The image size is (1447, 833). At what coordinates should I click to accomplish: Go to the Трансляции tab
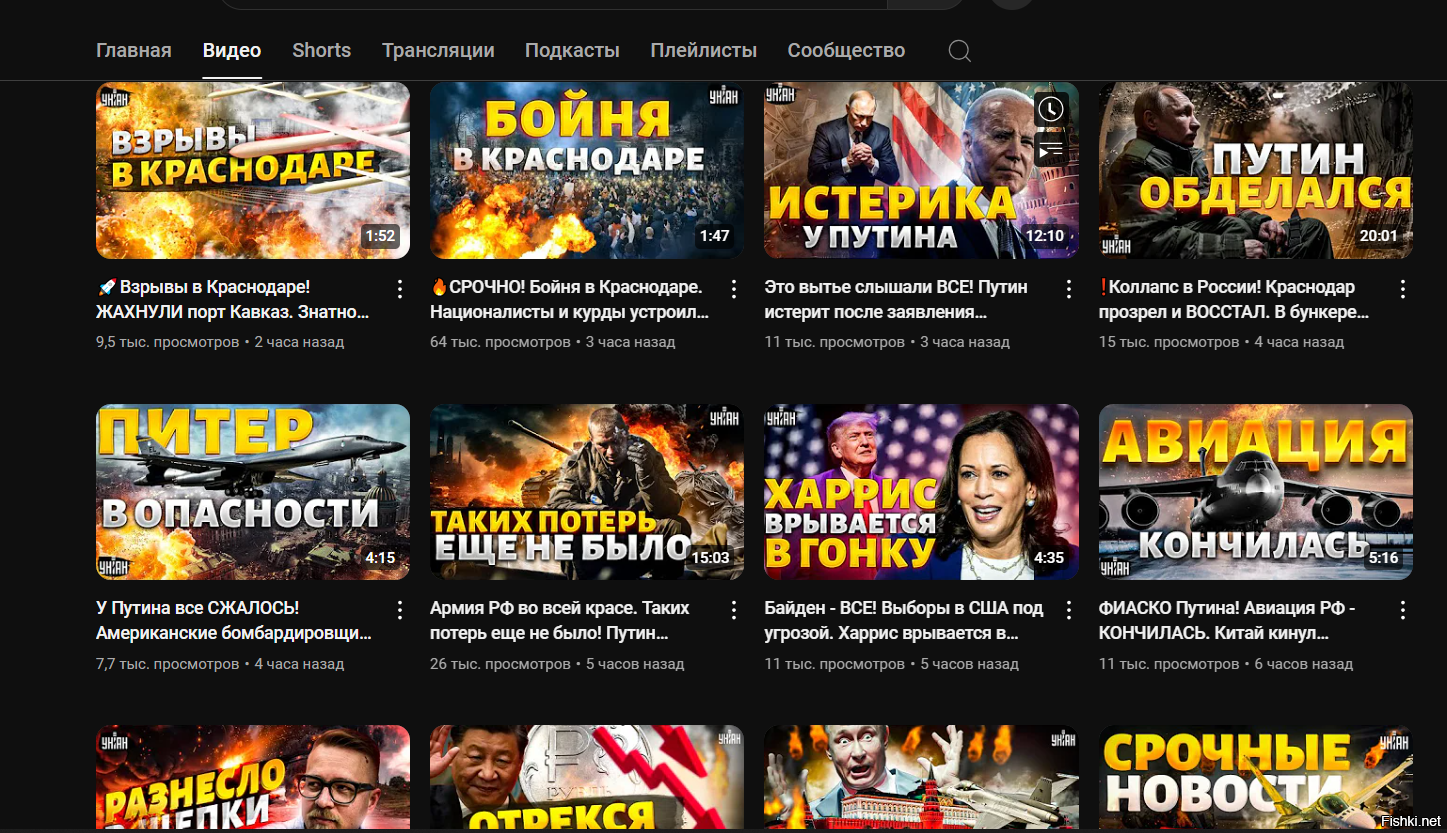pos(438,51)
